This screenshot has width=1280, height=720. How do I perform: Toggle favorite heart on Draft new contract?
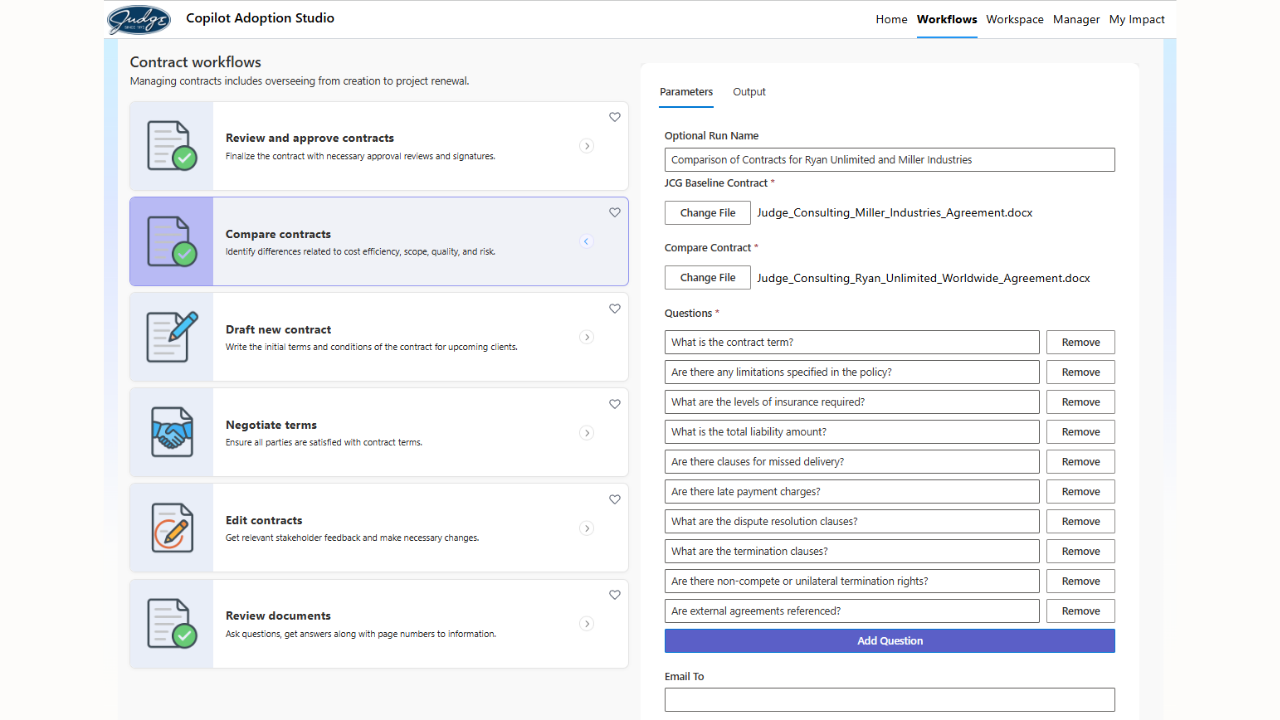615,308
